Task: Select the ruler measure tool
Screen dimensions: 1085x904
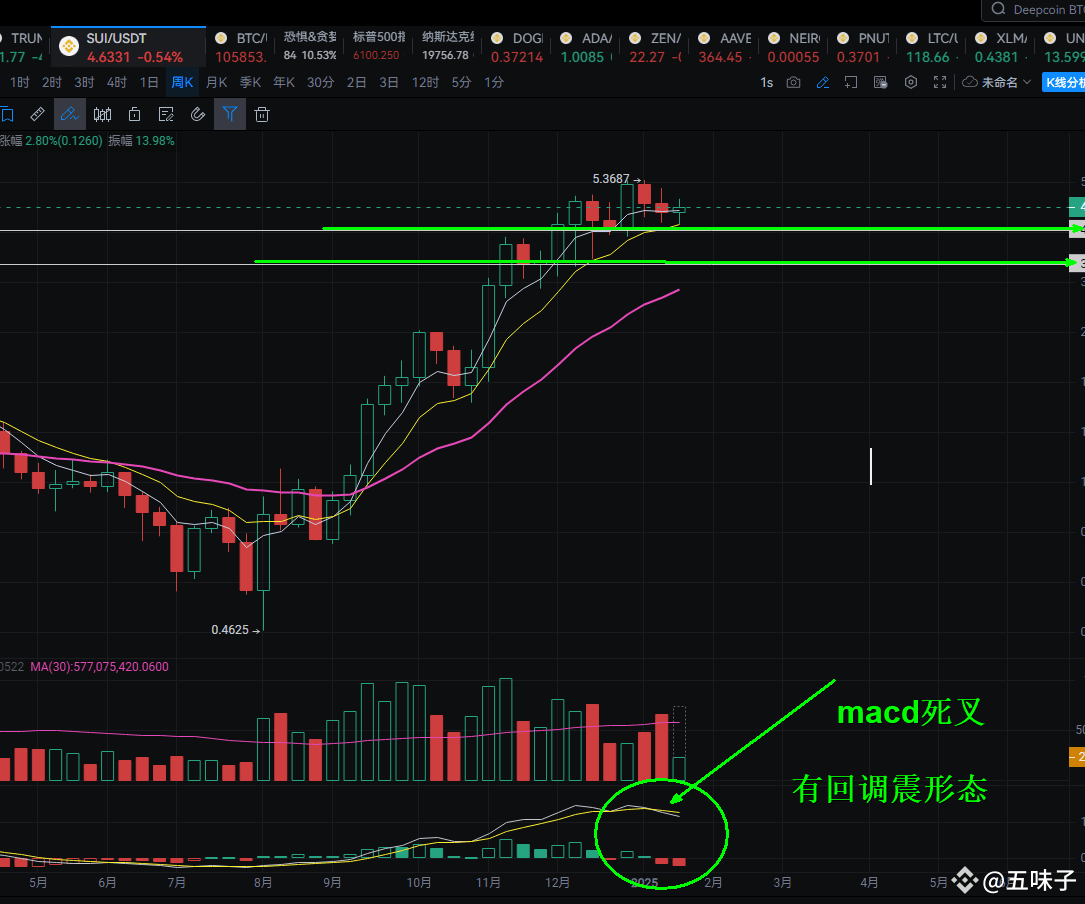Action: 37,114
